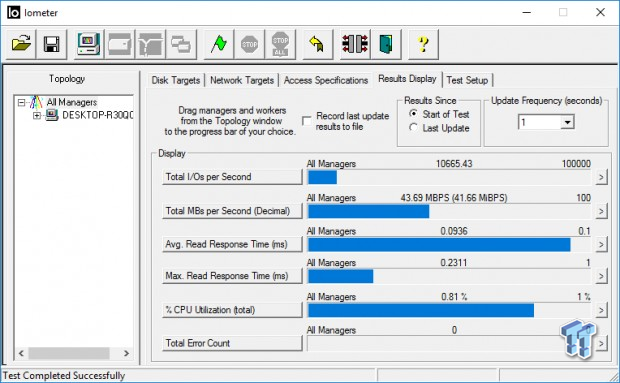Click the Max. Read Response Time (ms) button

(x=232, y=276)
